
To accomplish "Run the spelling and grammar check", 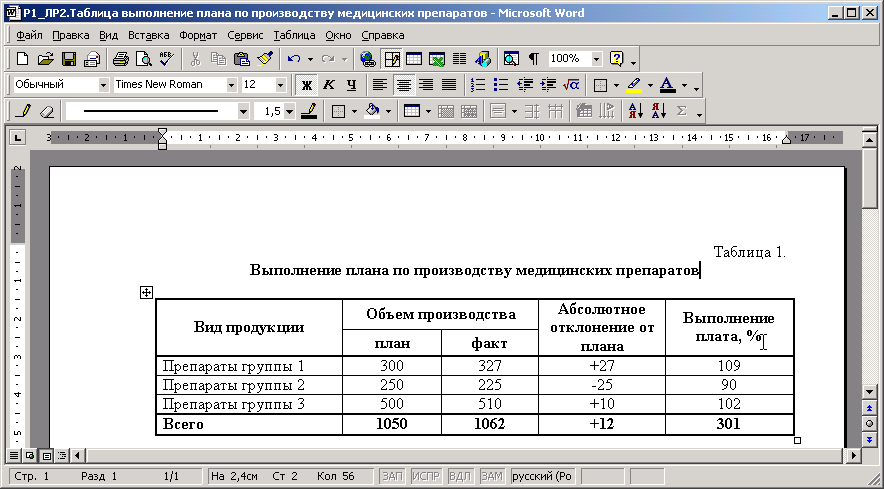I will tap(165, 59).
